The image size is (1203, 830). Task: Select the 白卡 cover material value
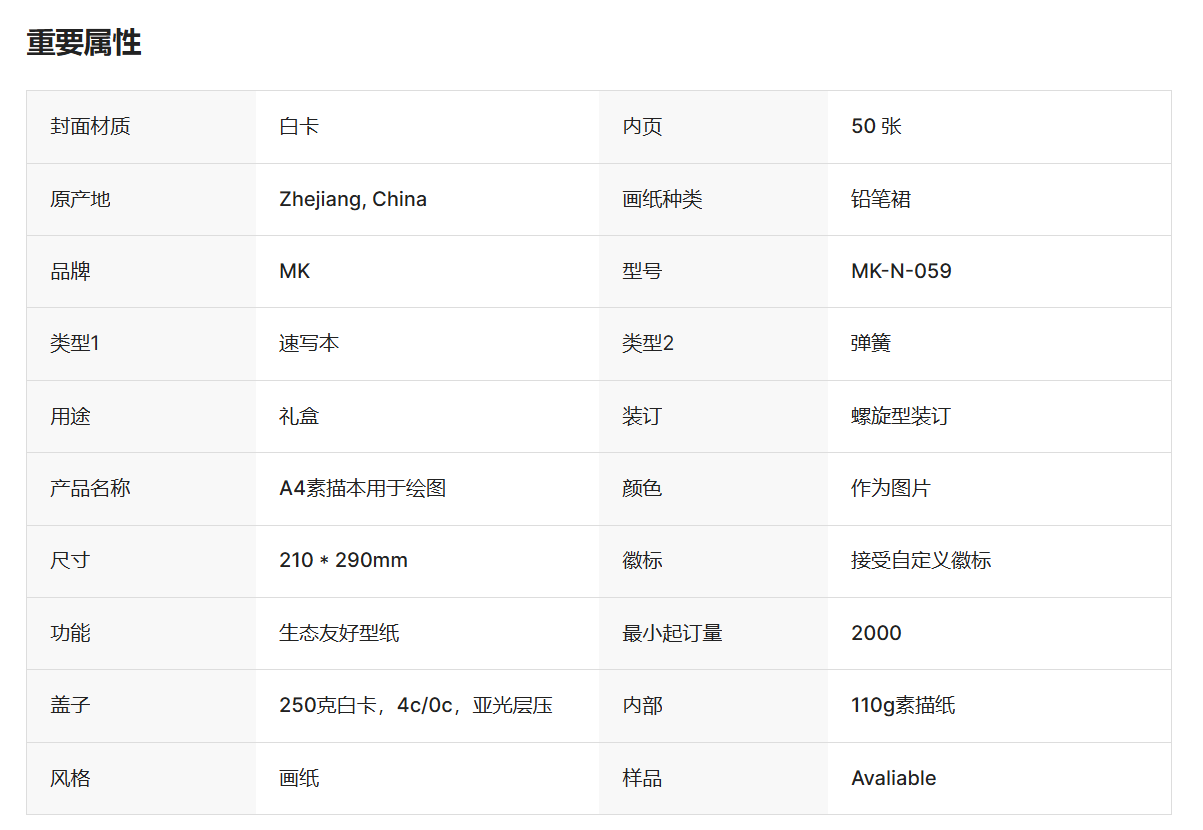tap(299, 127)
